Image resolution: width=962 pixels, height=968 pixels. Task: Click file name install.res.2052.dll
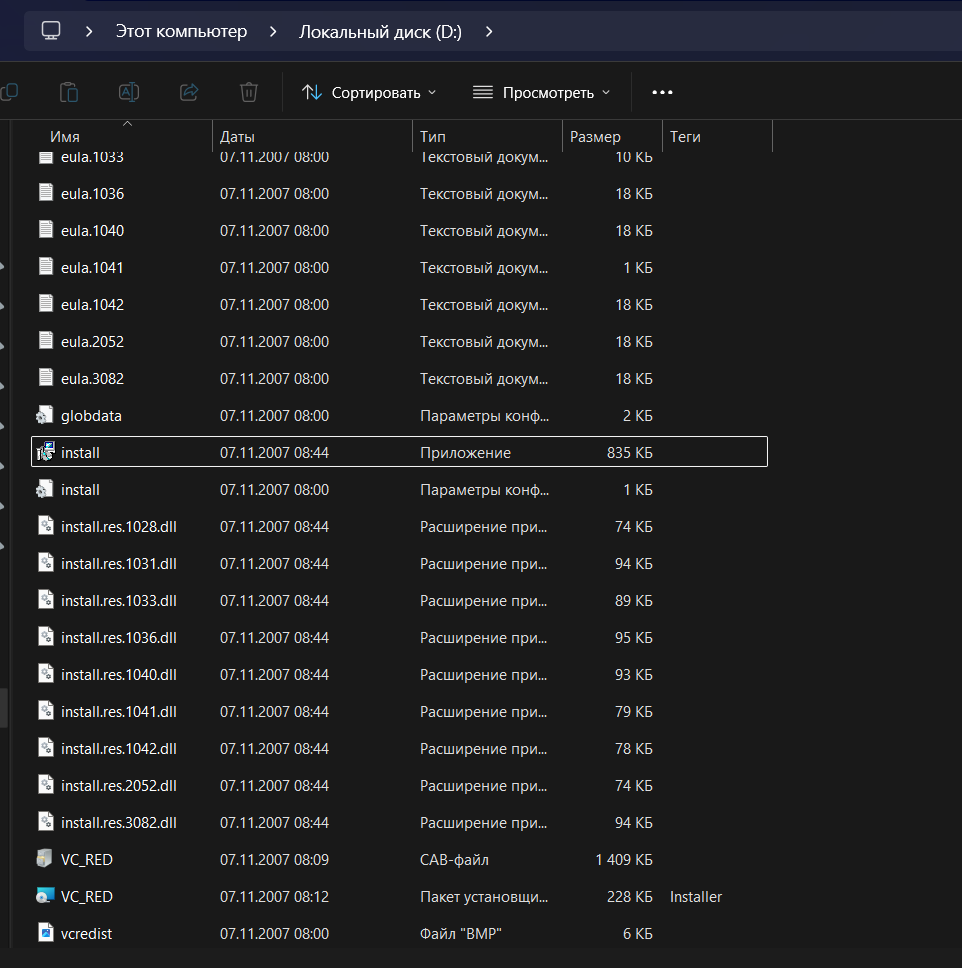tap(119, 786)
